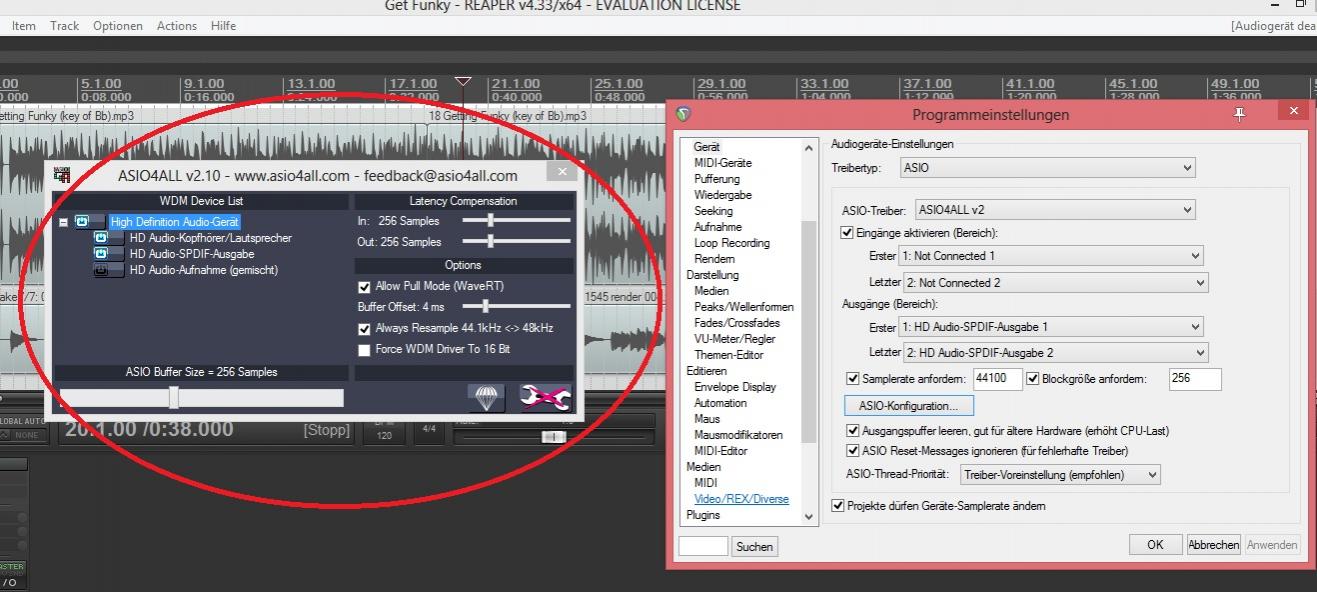This screenshot has height=592, width=1317.
Task: Select Loop Recording in settings tree
Action: coord(732,243)
